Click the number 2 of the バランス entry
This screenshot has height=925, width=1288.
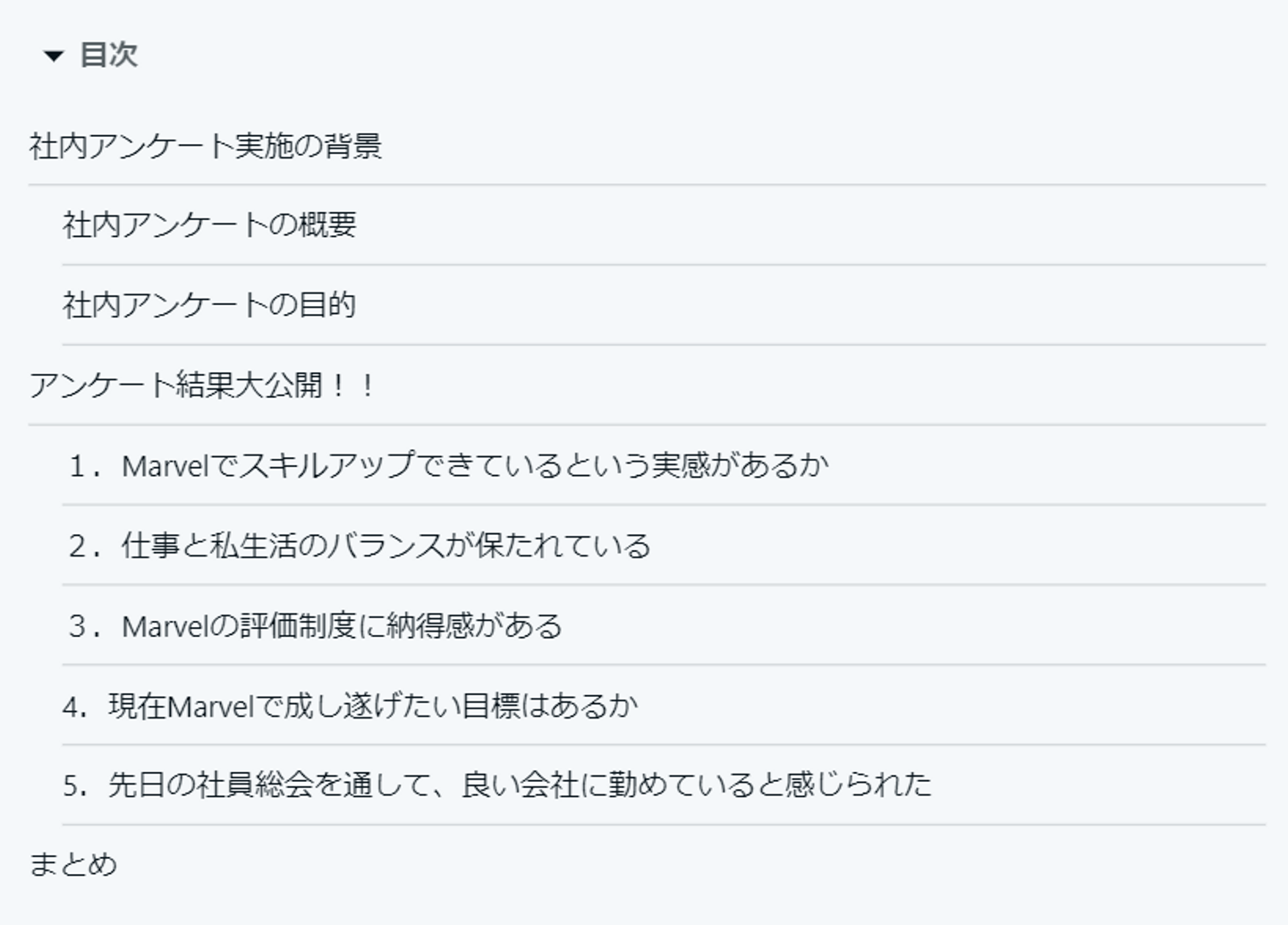point(78,547)
